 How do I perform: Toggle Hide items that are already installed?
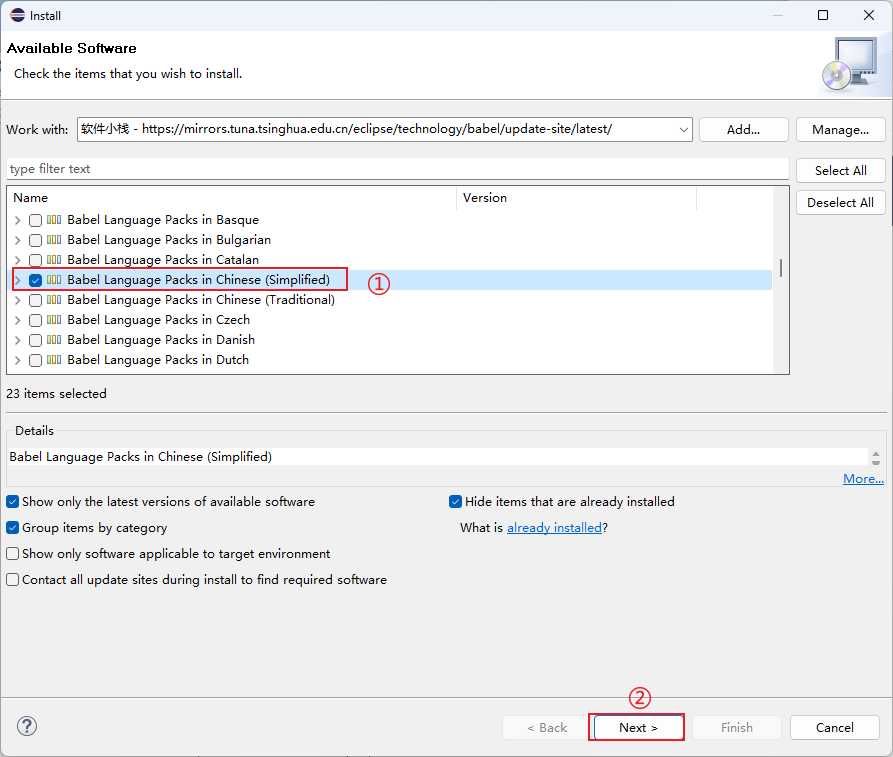(x=455, y=502)
